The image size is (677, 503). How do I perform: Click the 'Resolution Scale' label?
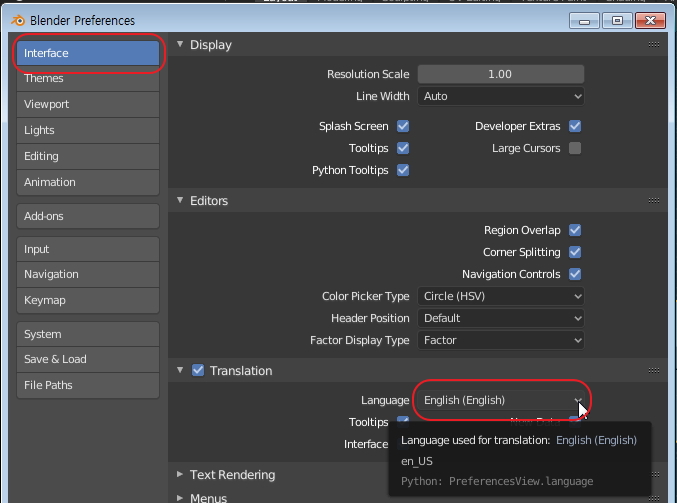tap(368, 74)
